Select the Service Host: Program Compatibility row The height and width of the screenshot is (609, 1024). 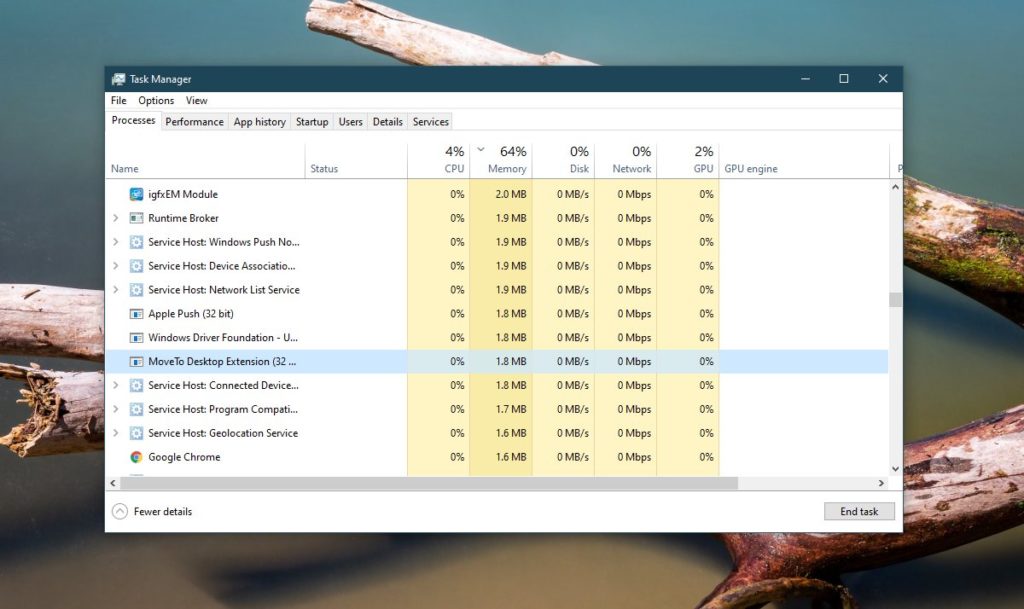pyautogui.click(x=220, y=409)
